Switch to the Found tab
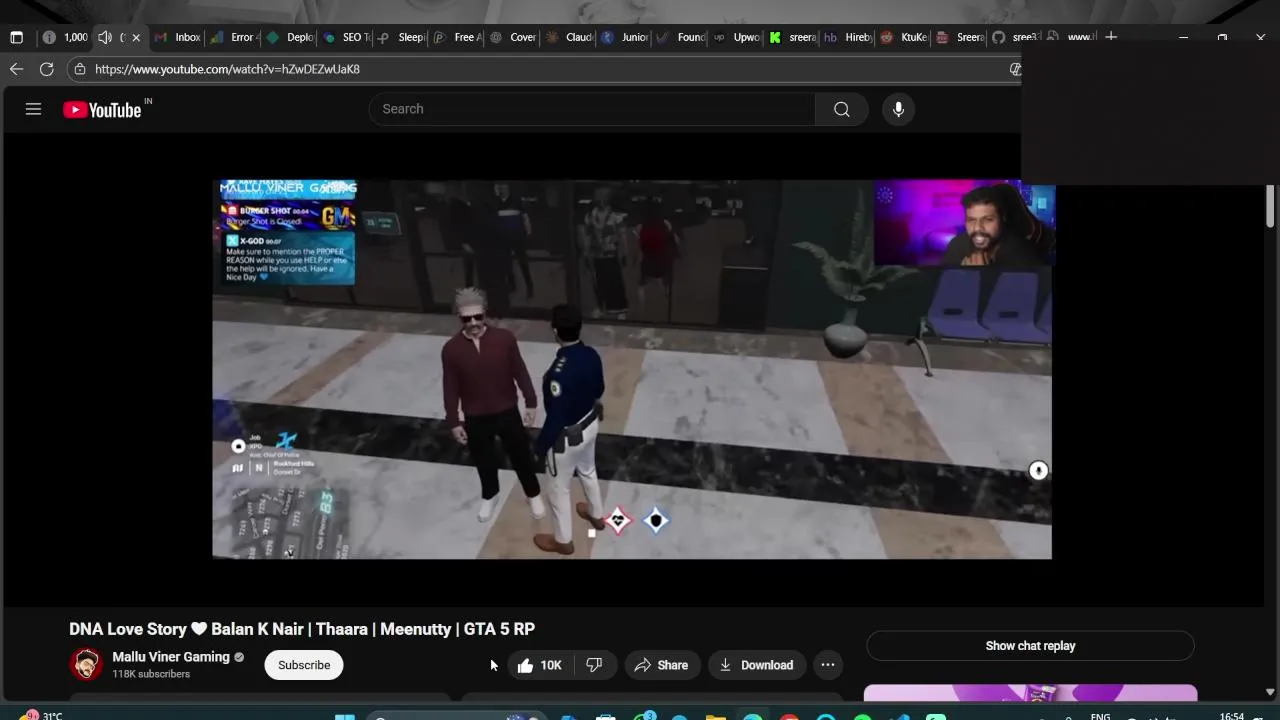The image size is (1280, 720). pyautogui.click(x=681, y=37)
